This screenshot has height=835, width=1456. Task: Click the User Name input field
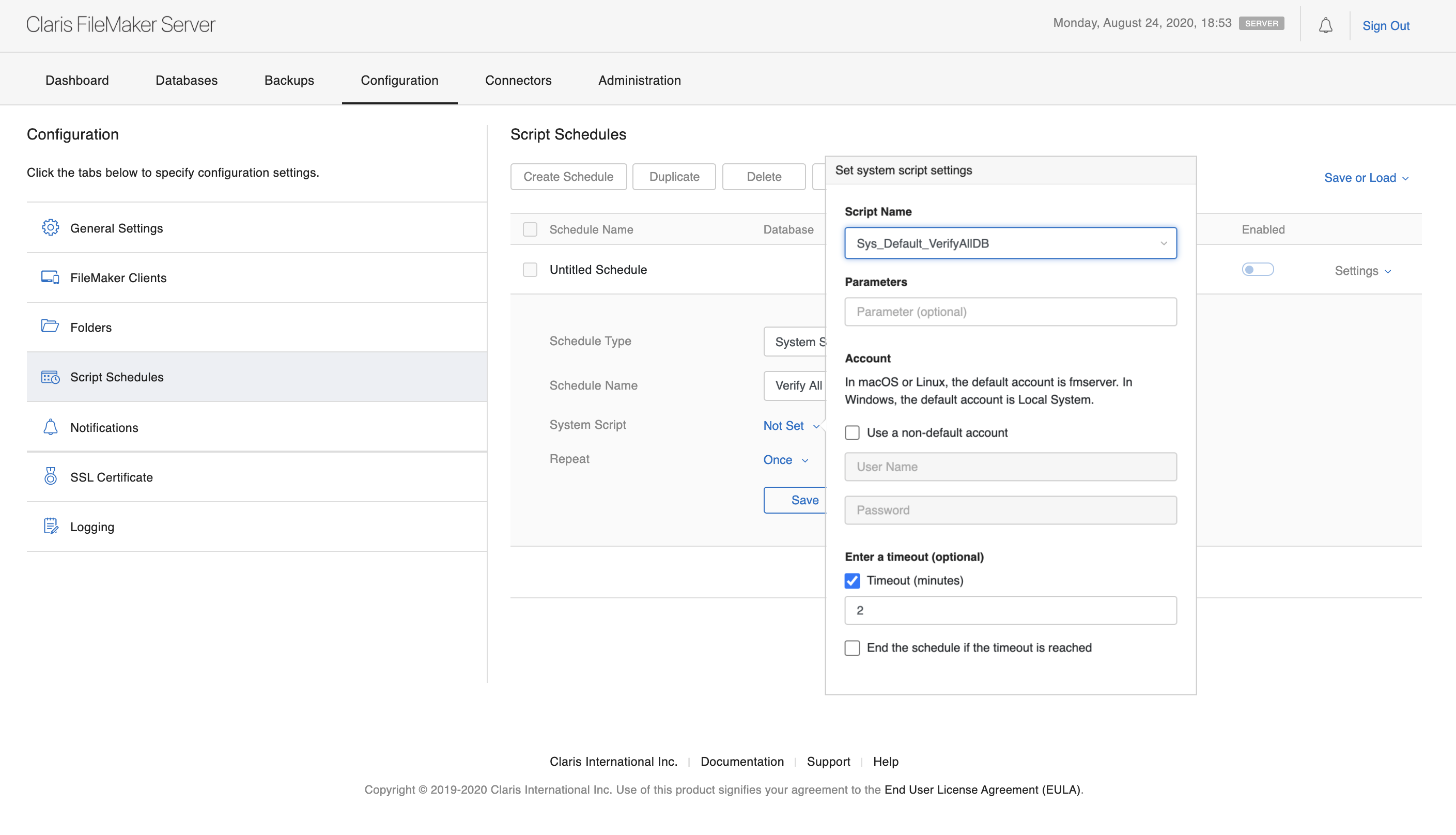coord(1011,467)
